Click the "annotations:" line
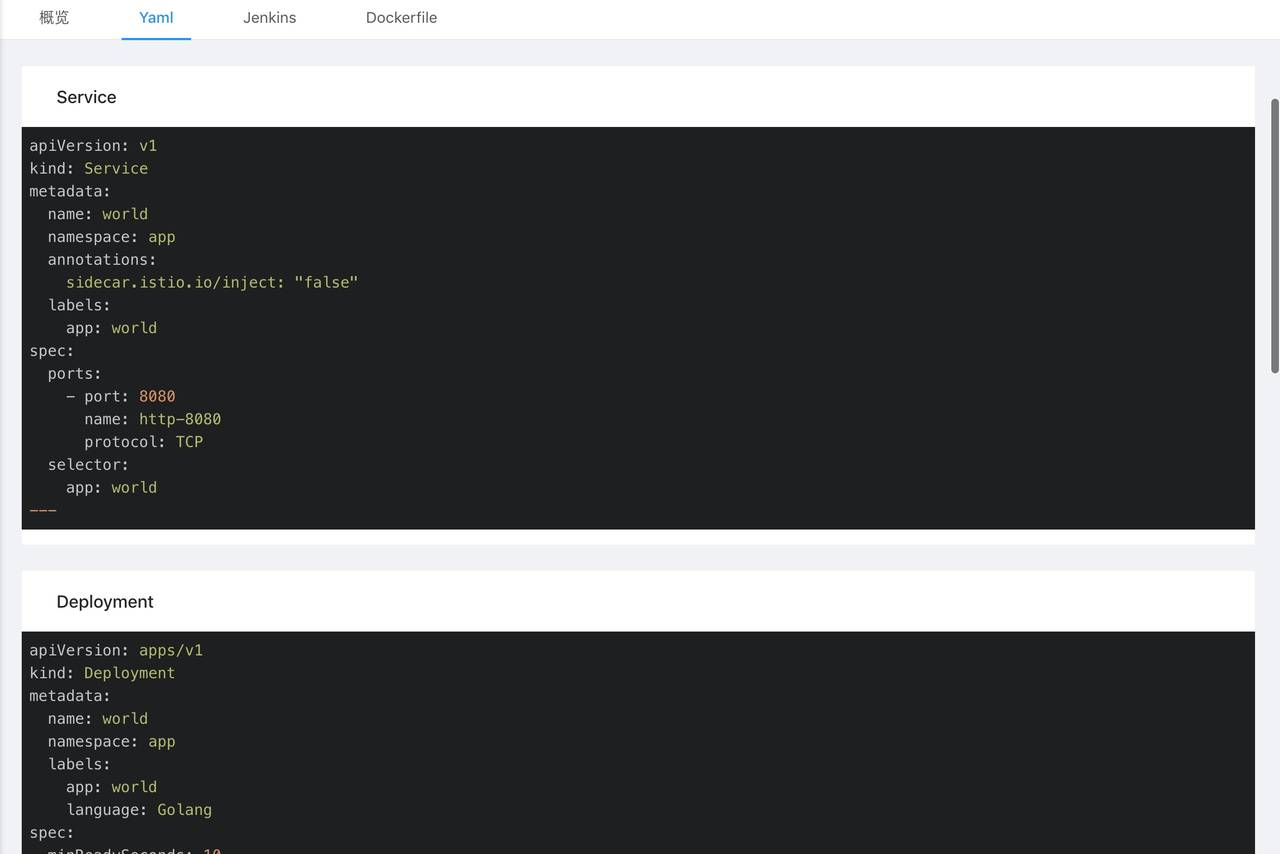The height and width of the screenshot is (854, 1280). click(x=102, y=260)
